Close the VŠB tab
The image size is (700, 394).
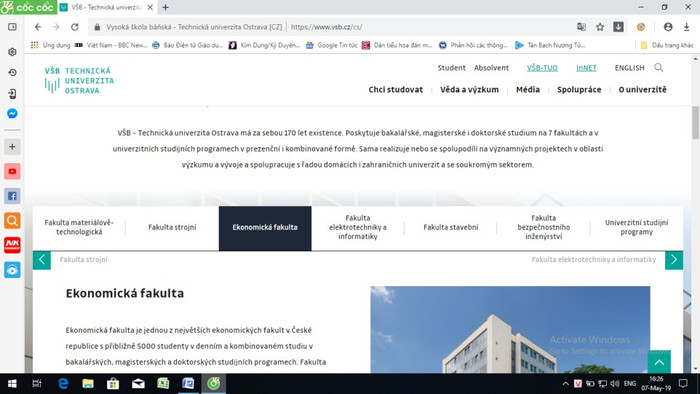[x=150, y=8]
